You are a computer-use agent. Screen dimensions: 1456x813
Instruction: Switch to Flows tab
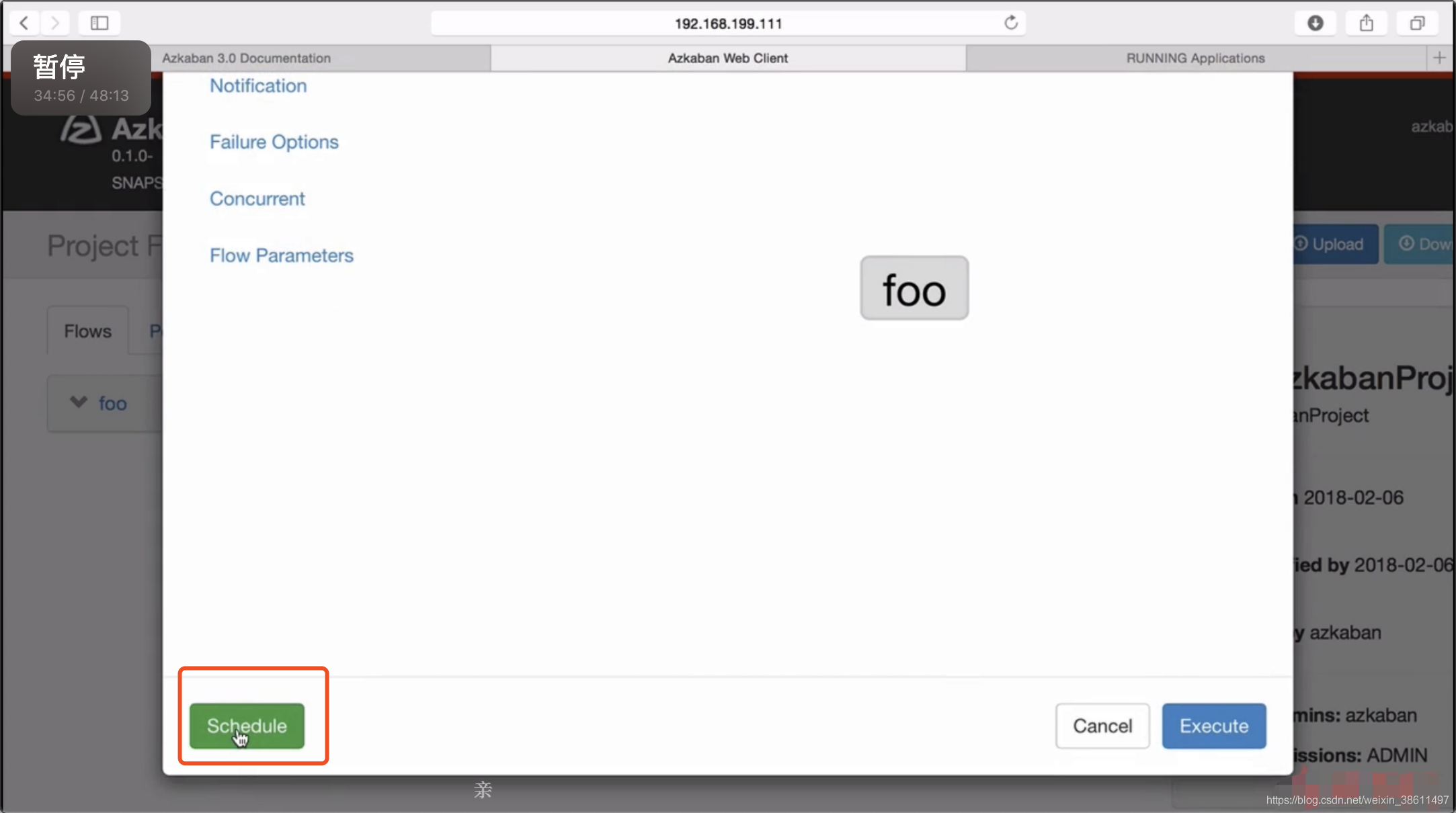88,331
